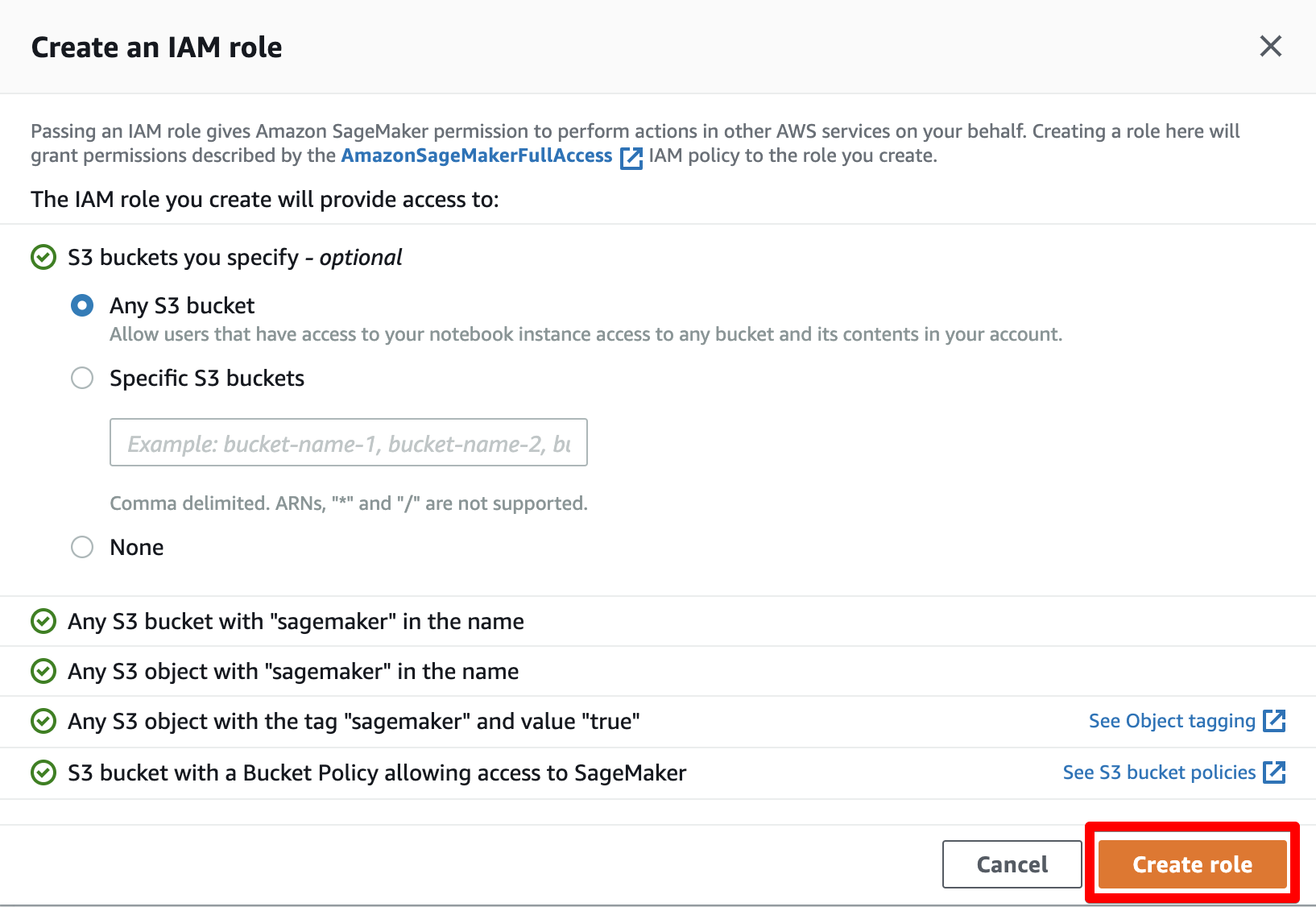1316x907 pixels.
Task: Click into the bucket names input field
Action: coord(348,442)
